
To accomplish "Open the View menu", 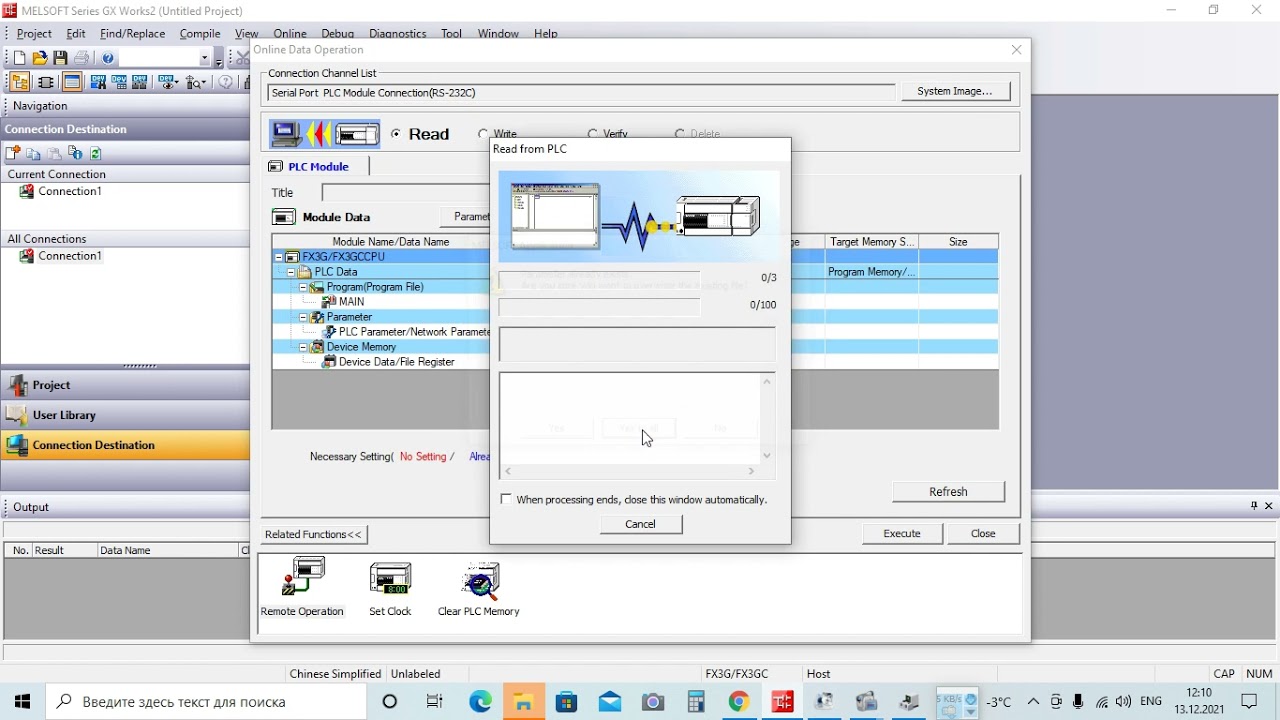I will point(246,34).
